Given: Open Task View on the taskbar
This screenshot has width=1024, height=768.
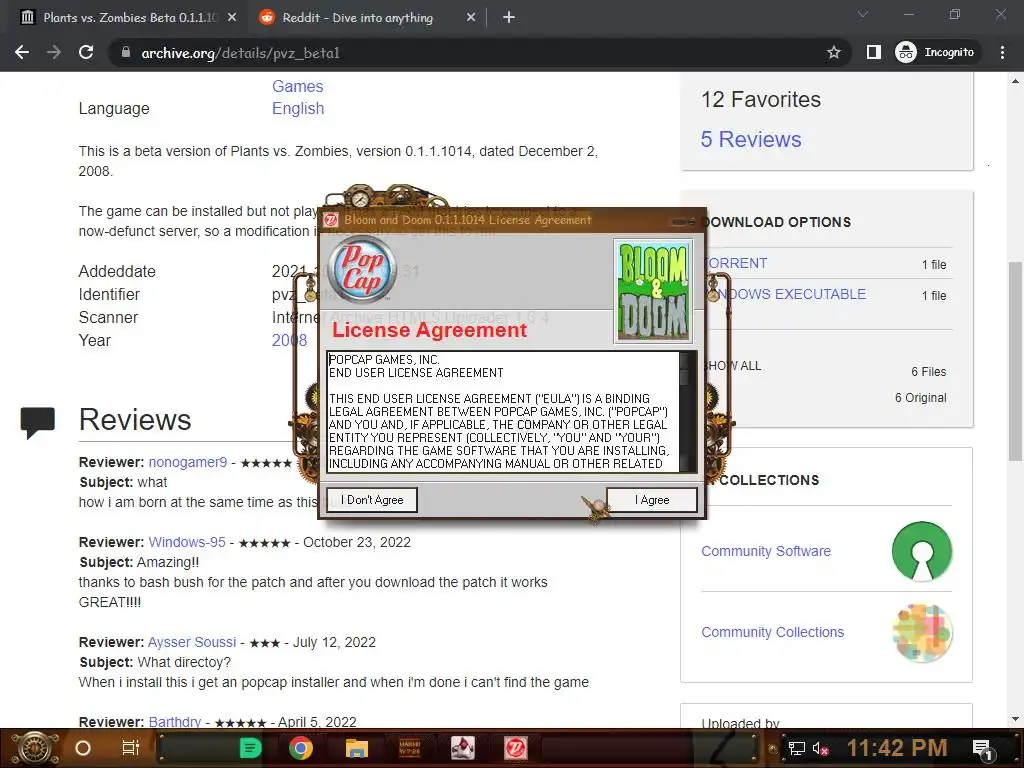Looking at the screenshot, I should pyautogui.click(x=131, y=748).
